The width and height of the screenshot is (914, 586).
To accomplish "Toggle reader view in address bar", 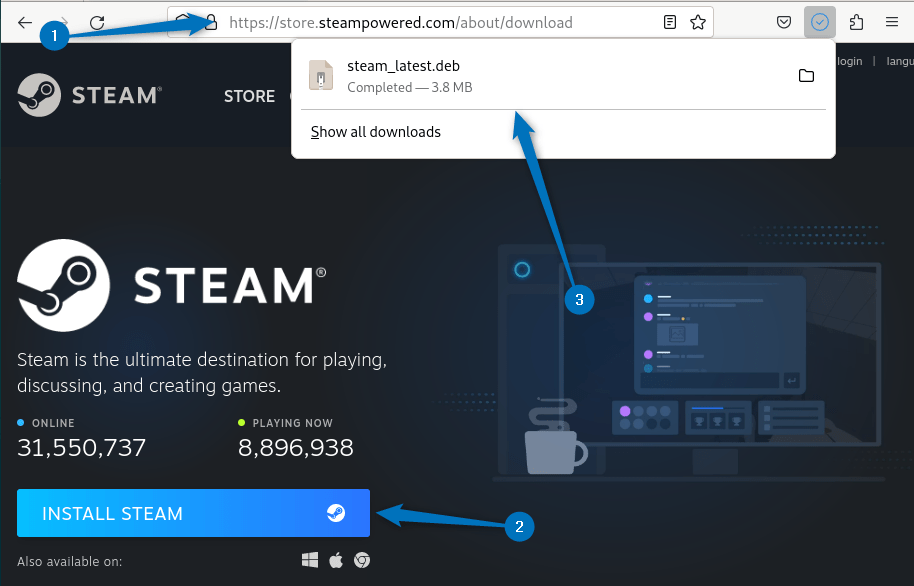I will pos(670,22).
